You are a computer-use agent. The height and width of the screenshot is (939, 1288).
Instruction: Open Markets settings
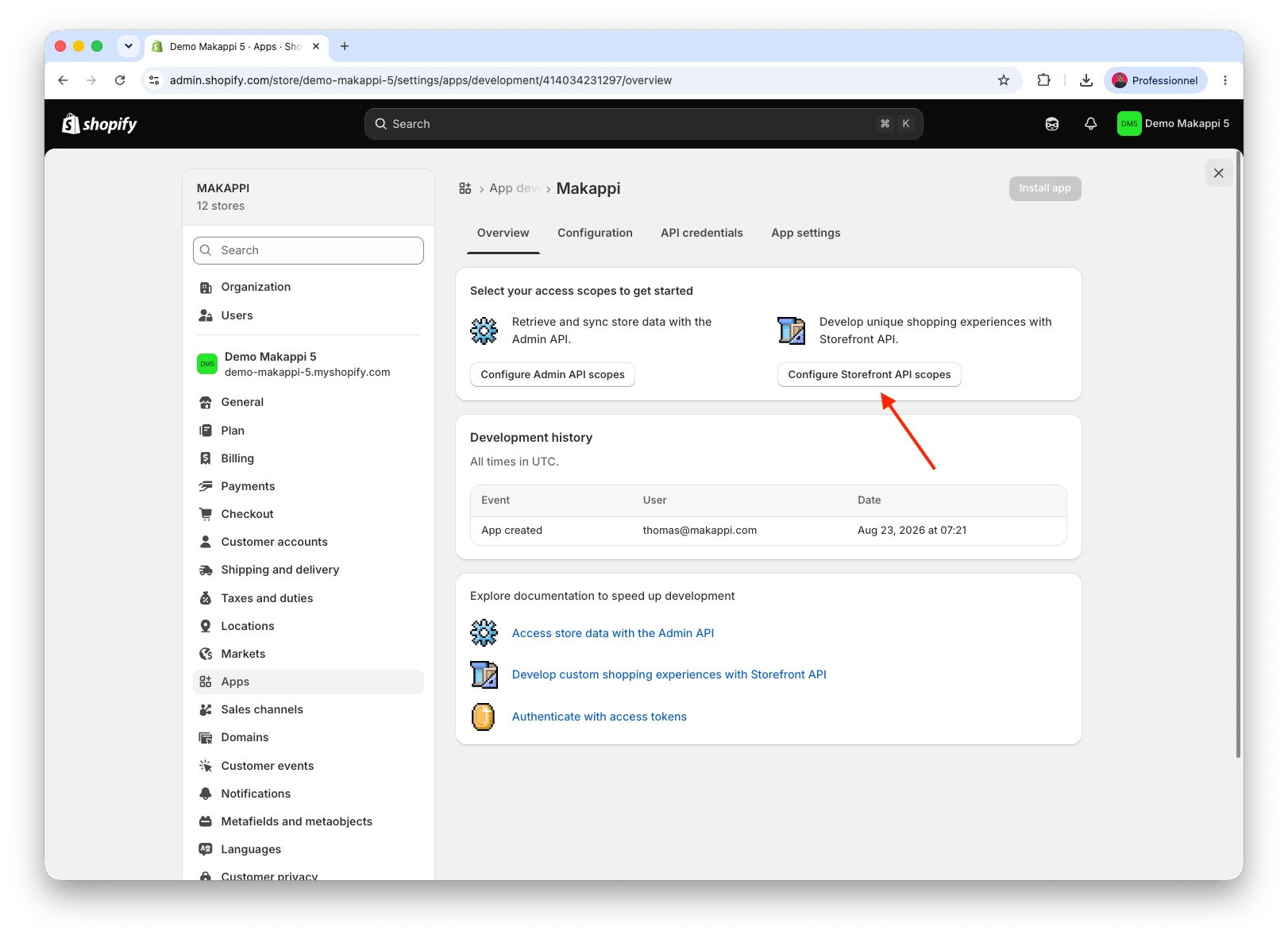point(308,654)
